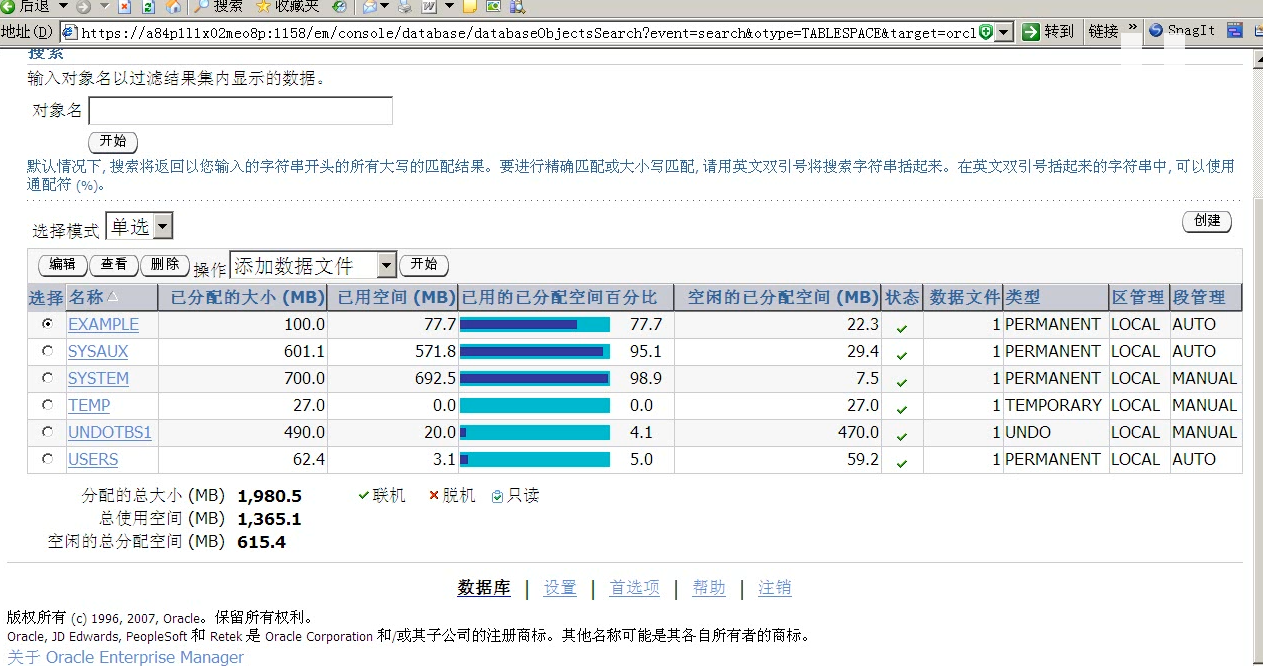This screenshot has height=666, width=1263.
Task: Open the Word edit icon dropdown arrow
Action: click(449, 6)
